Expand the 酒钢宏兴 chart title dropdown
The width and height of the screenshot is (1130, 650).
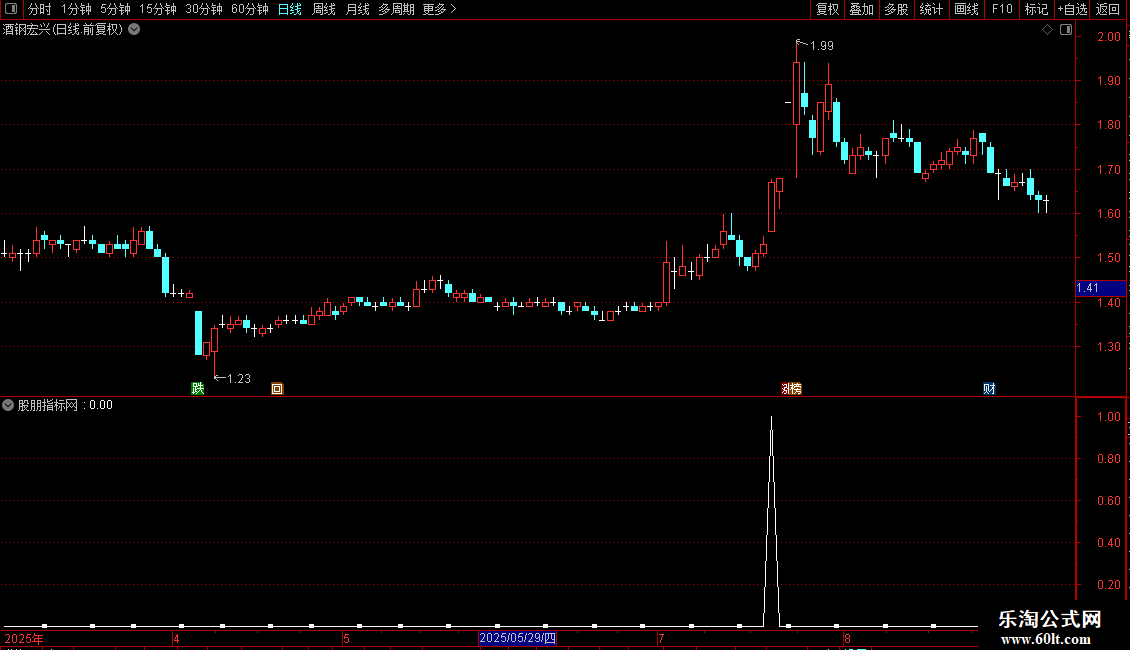click(134, 30)
